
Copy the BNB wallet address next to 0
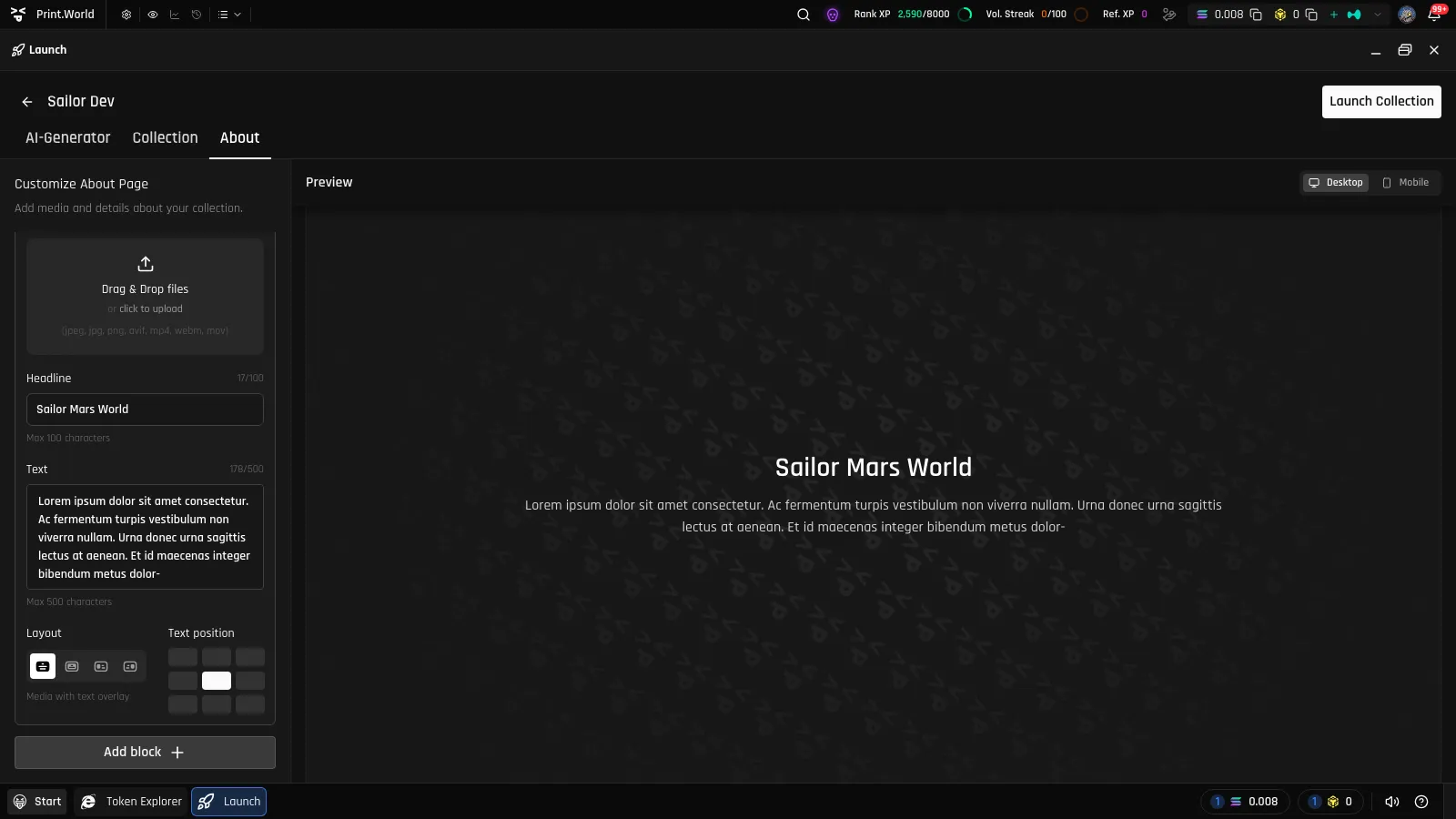click(1311, 15)
